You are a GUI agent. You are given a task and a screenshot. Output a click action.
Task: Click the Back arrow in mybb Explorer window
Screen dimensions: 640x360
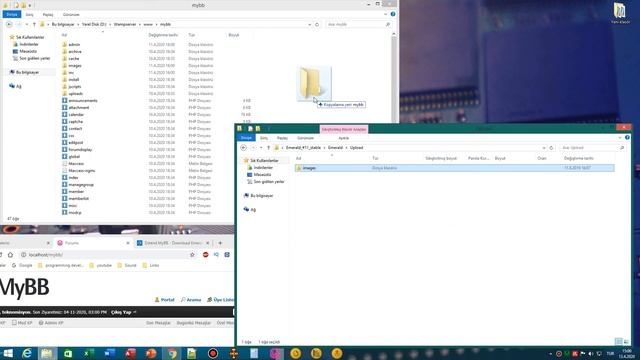tap(9, 24)
